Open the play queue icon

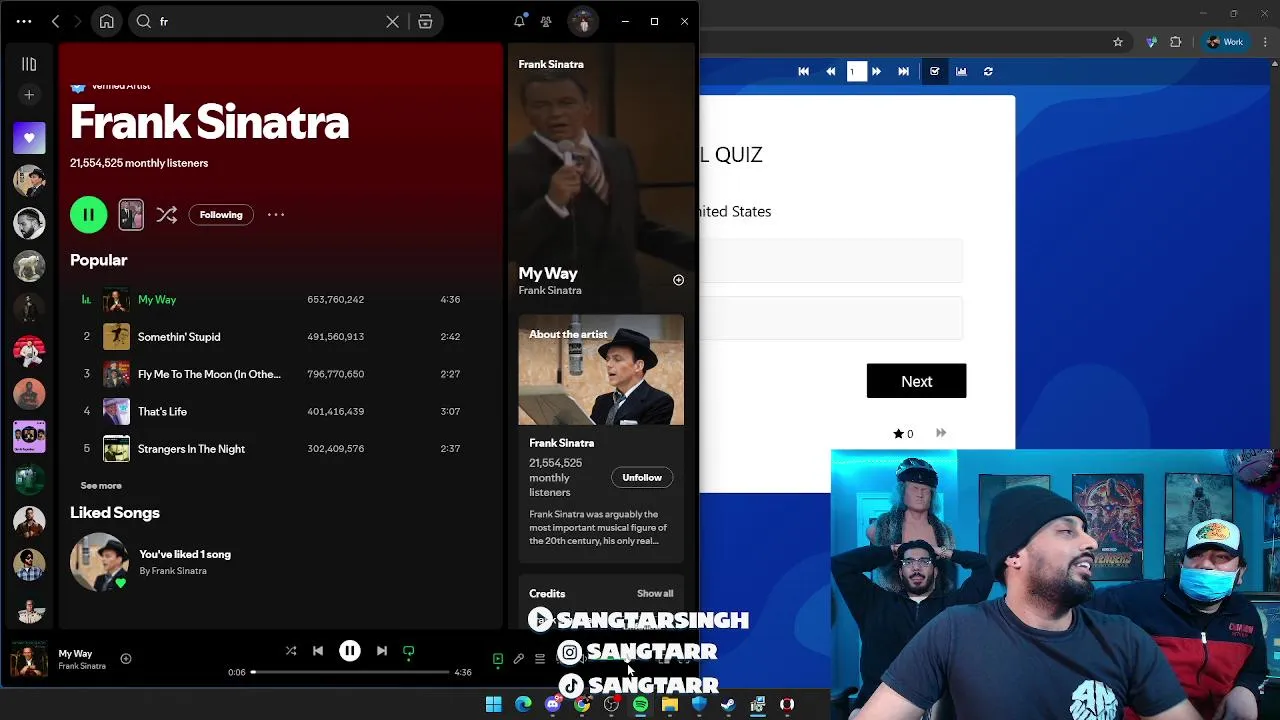click(540, 659)
